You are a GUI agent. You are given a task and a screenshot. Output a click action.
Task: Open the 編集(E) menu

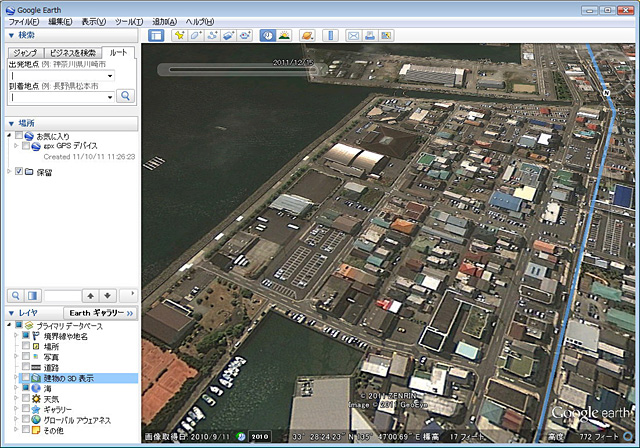point(60,22)
